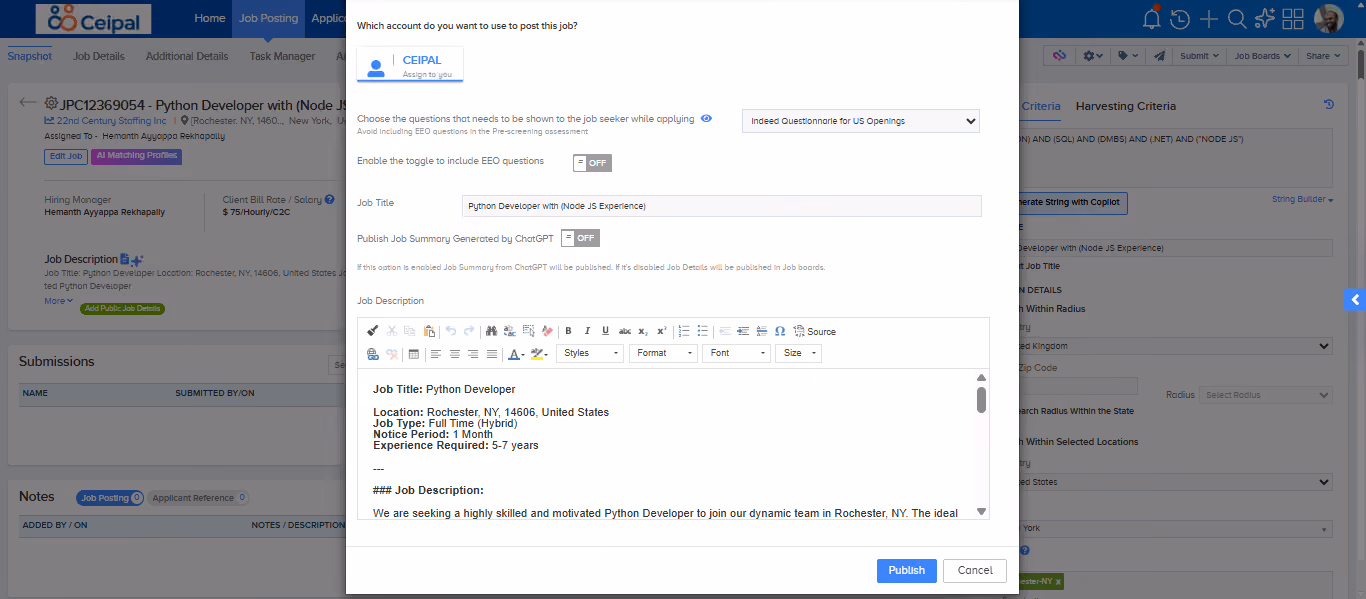This screenshot has height=599, width=1366.
Task: Open the Snapshot tab
Action: [x=30, y=56]
